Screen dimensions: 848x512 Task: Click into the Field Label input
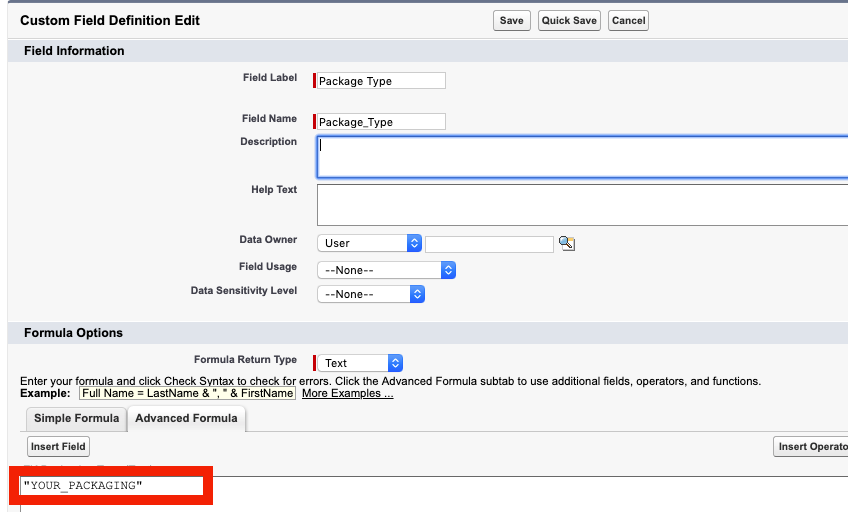[x=381, y=81]
